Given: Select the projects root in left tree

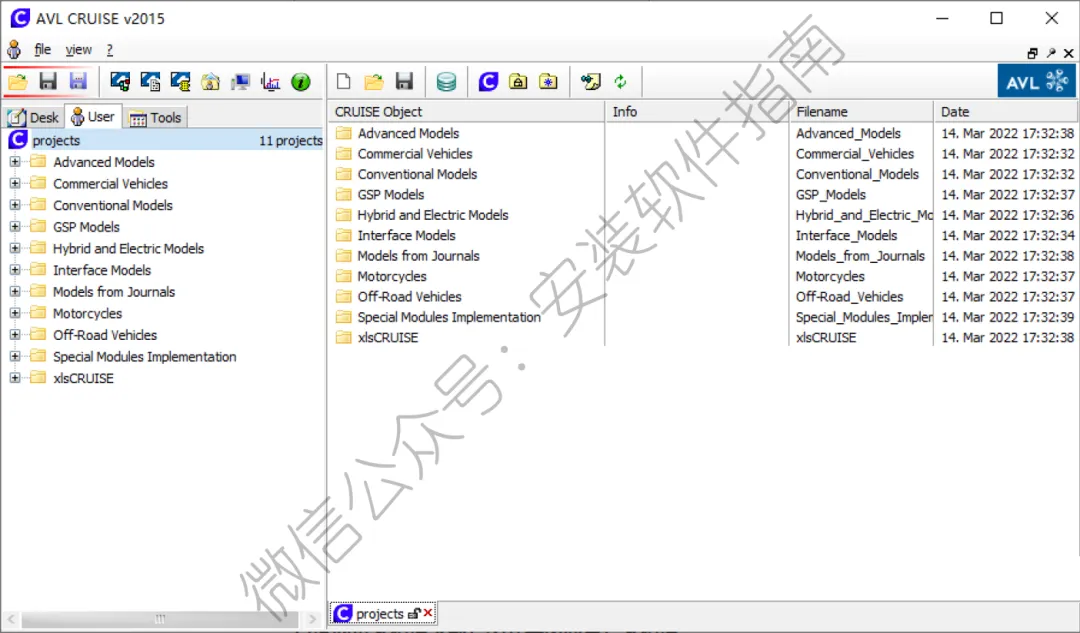Looking at the screenshot, I should click(x=165, y=140).
